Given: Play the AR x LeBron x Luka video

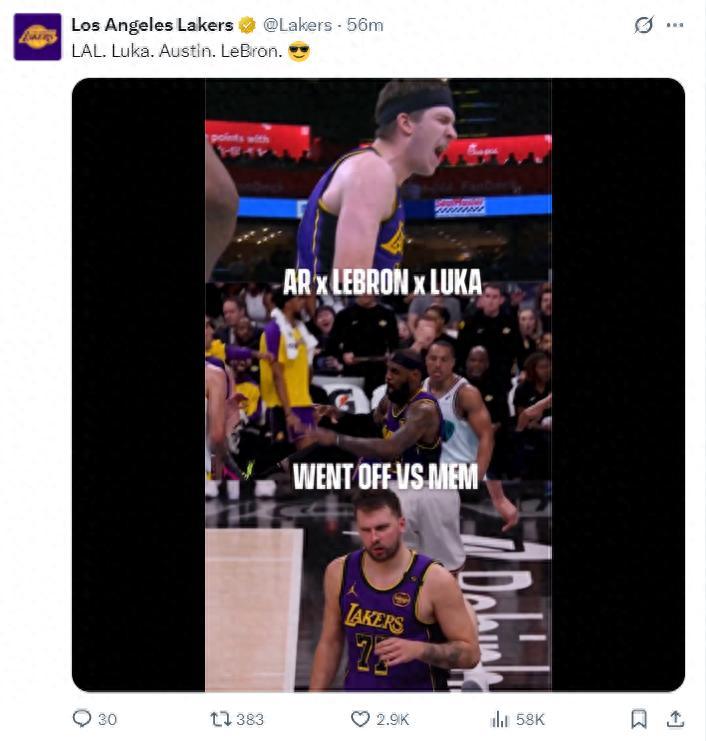Looking at the screenshot, I should click(x=378, y=385).
